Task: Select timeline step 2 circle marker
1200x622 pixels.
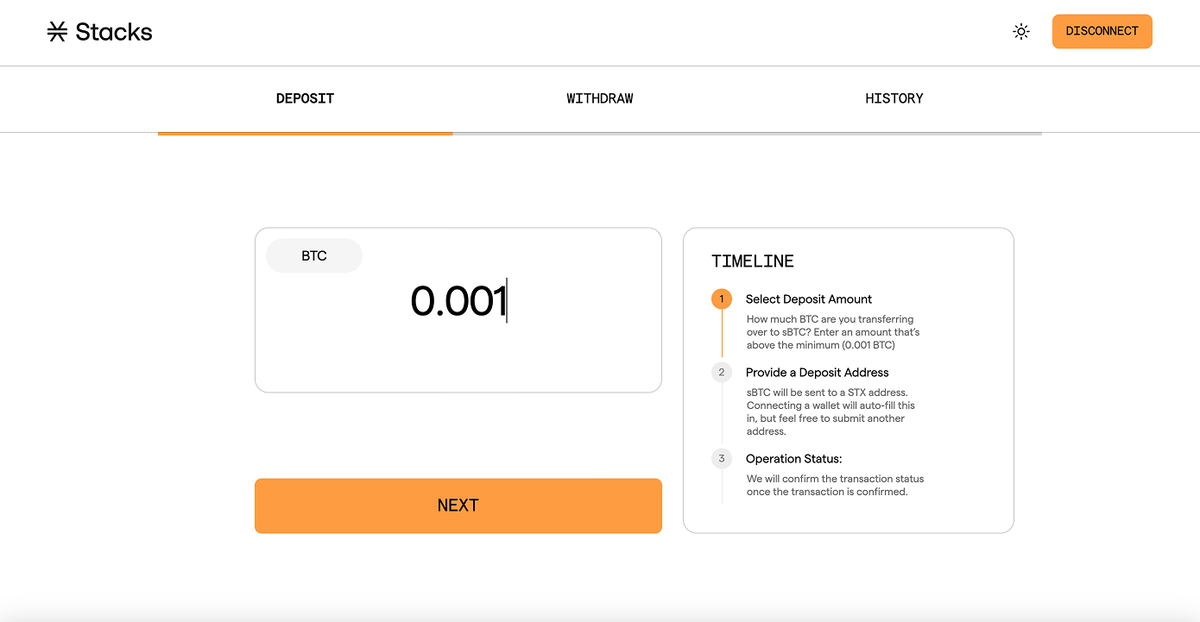Action: coord(722,372)
